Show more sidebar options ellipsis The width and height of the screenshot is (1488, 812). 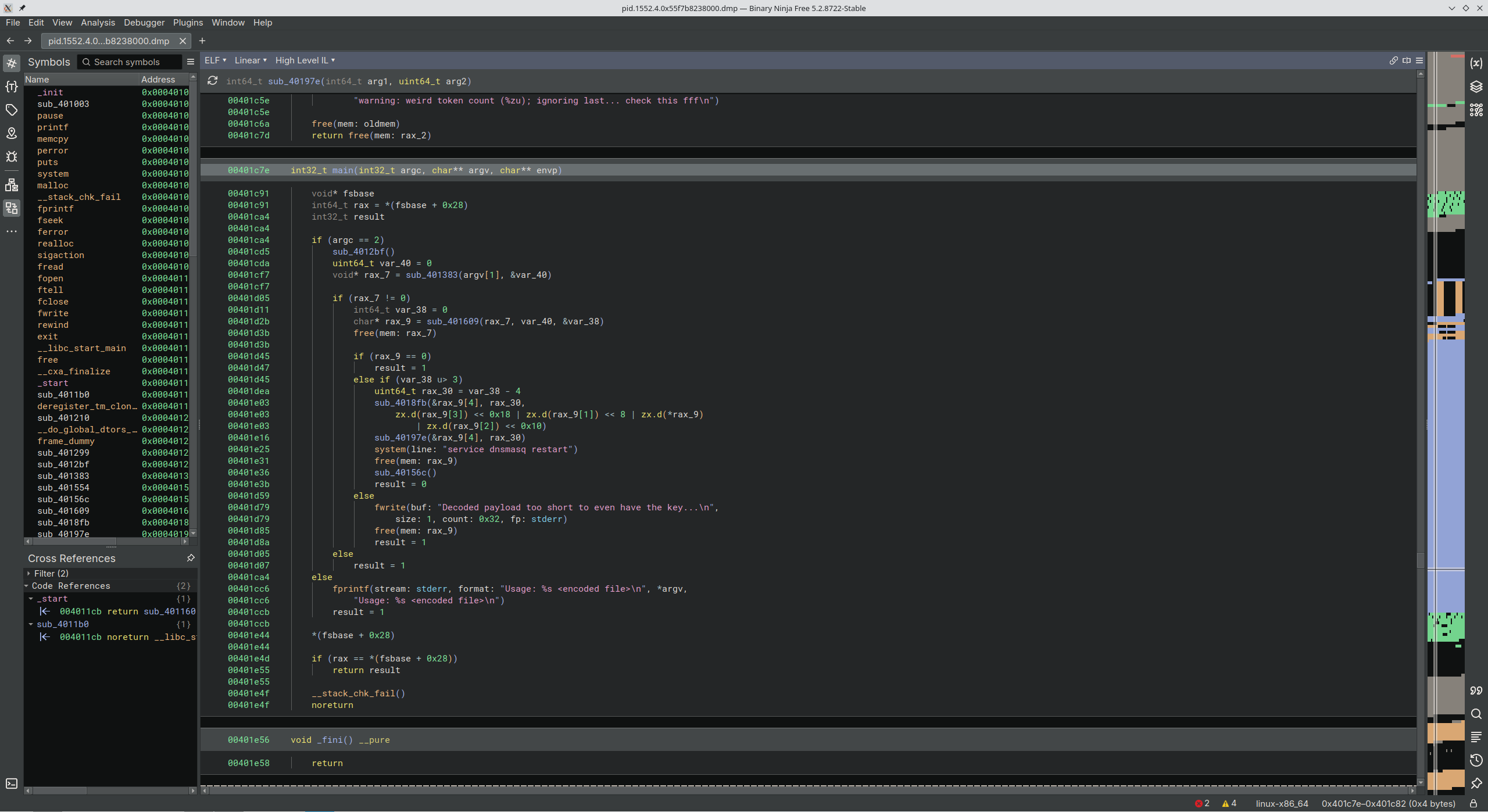point(12,231)
